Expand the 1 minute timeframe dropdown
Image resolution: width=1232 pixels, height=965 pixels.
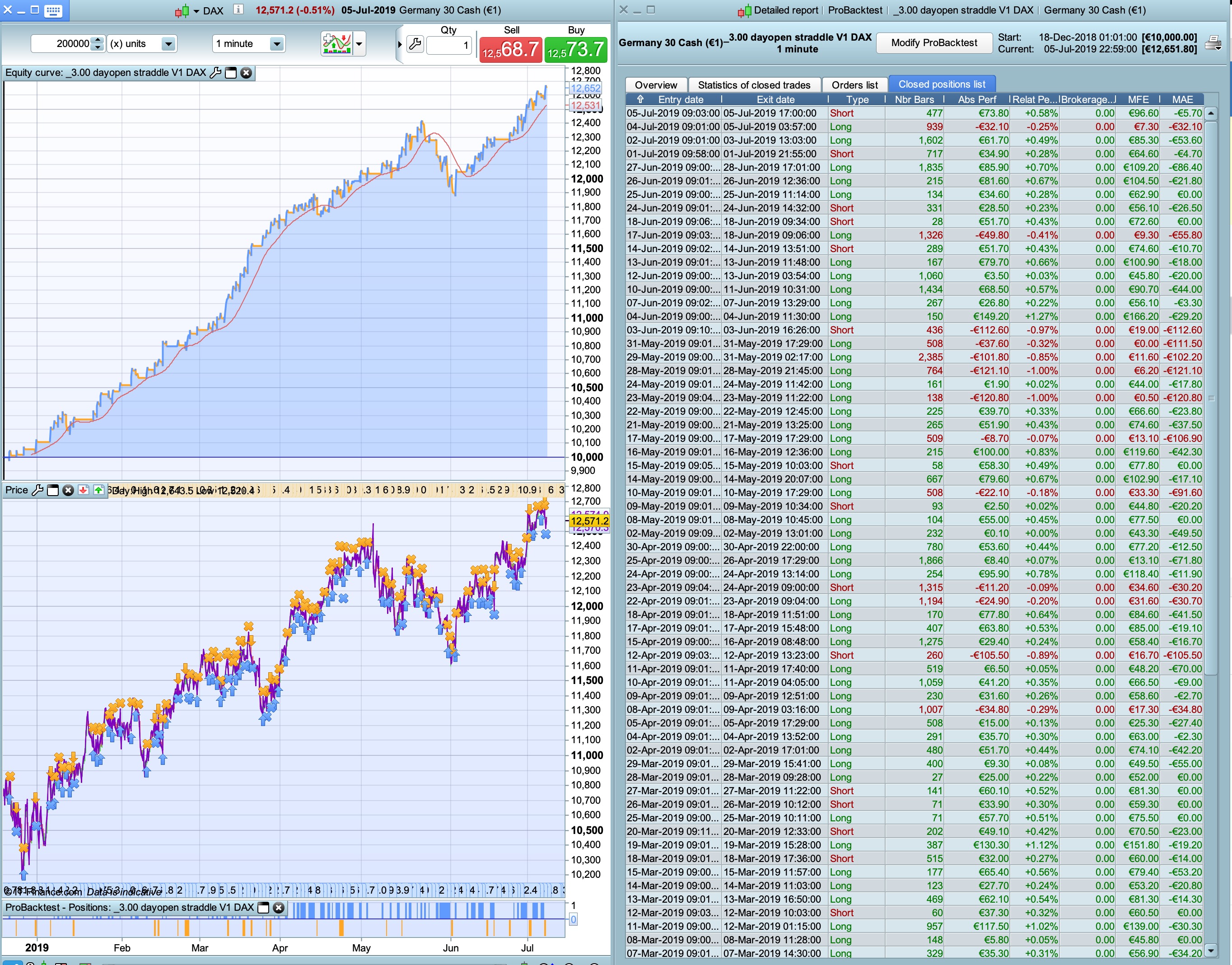tap(276, 44)
